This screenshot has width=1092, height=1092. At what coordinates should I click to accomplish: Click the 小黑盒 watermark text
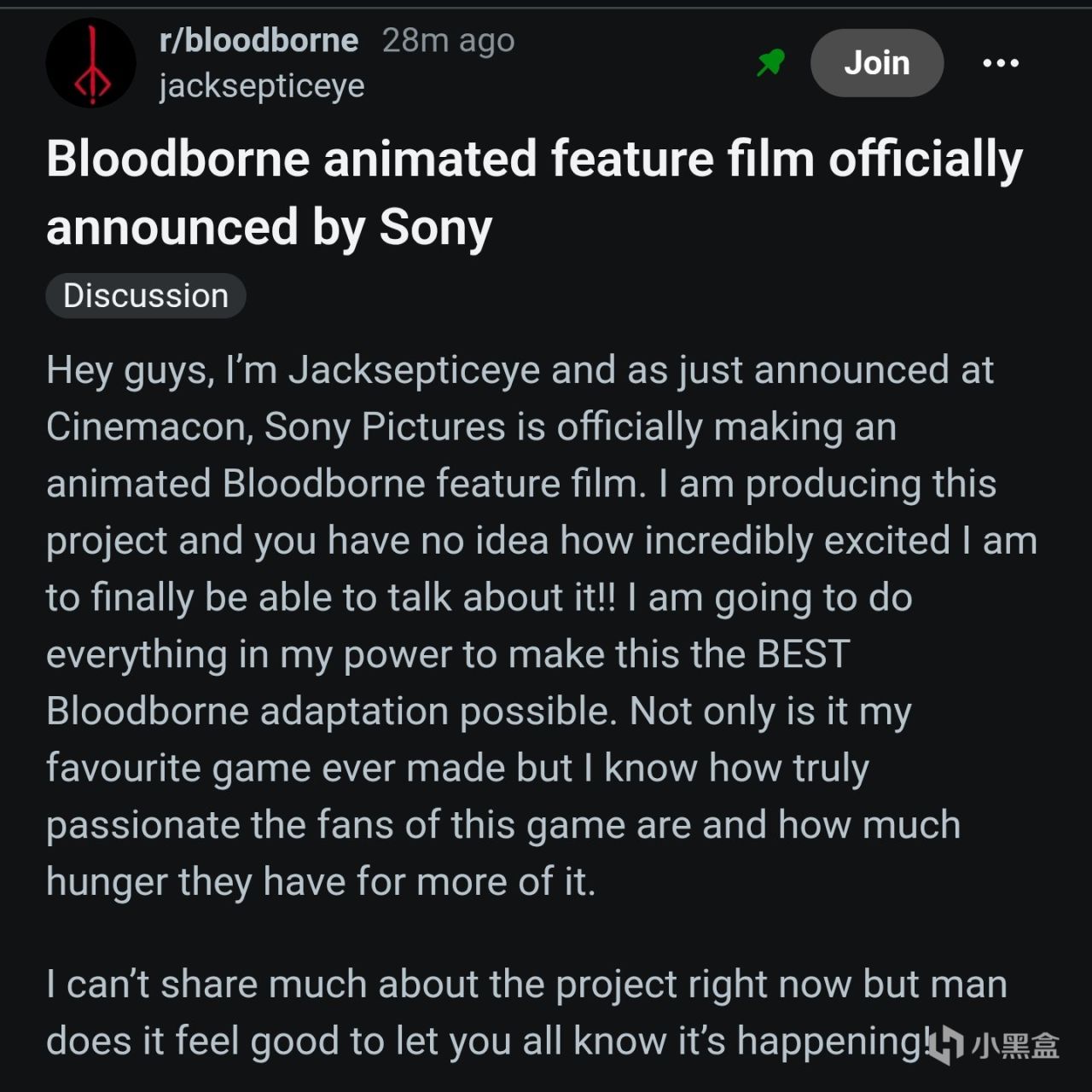click(1016, 1046)
